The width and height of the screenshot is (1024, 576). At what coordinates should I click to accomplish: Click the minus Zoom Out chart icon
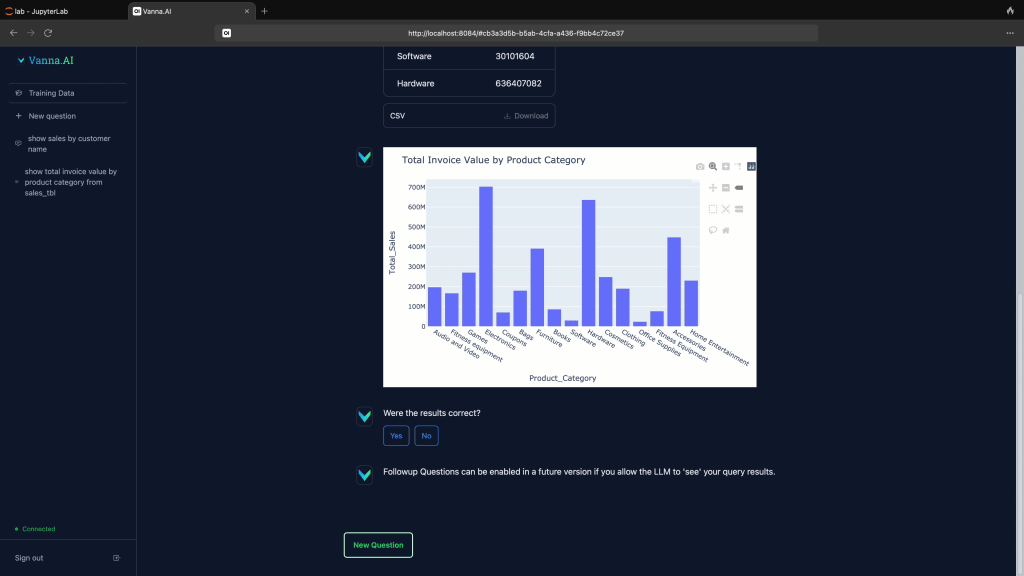[726, 188]
